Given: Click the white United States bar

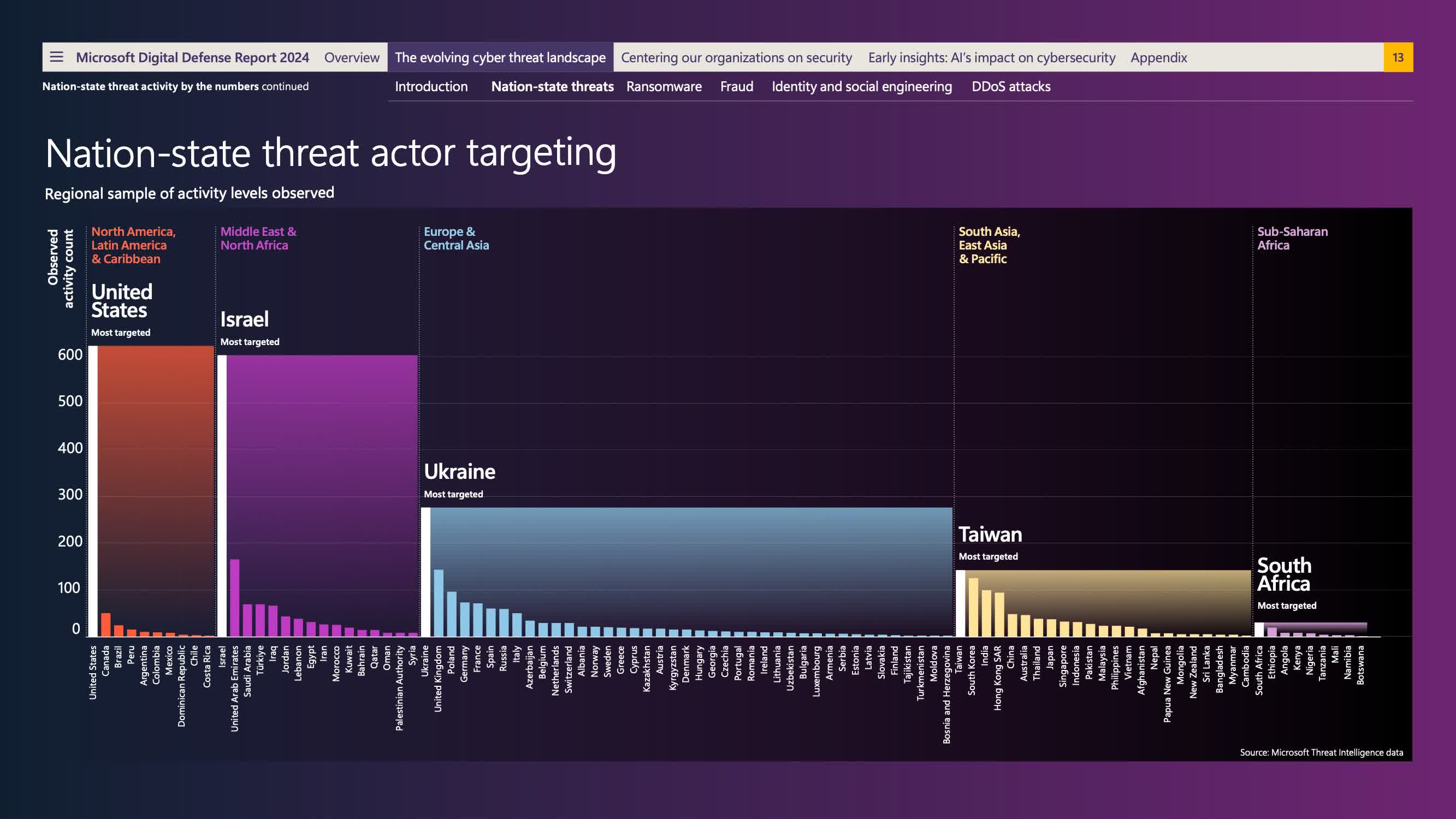Looking at the screenshot, I should (x=93, y=491).
